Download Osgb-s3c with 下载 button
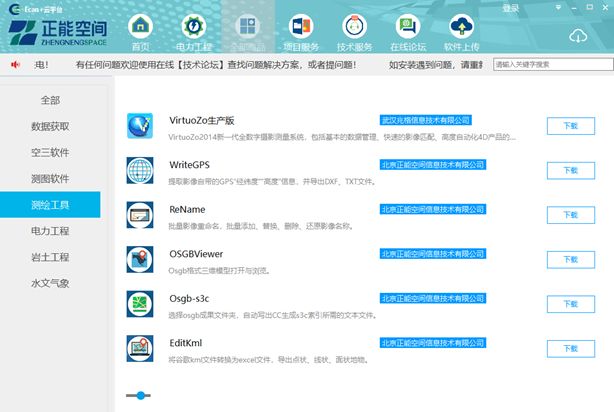Screen dimensions: 614x412 point(571,304)
